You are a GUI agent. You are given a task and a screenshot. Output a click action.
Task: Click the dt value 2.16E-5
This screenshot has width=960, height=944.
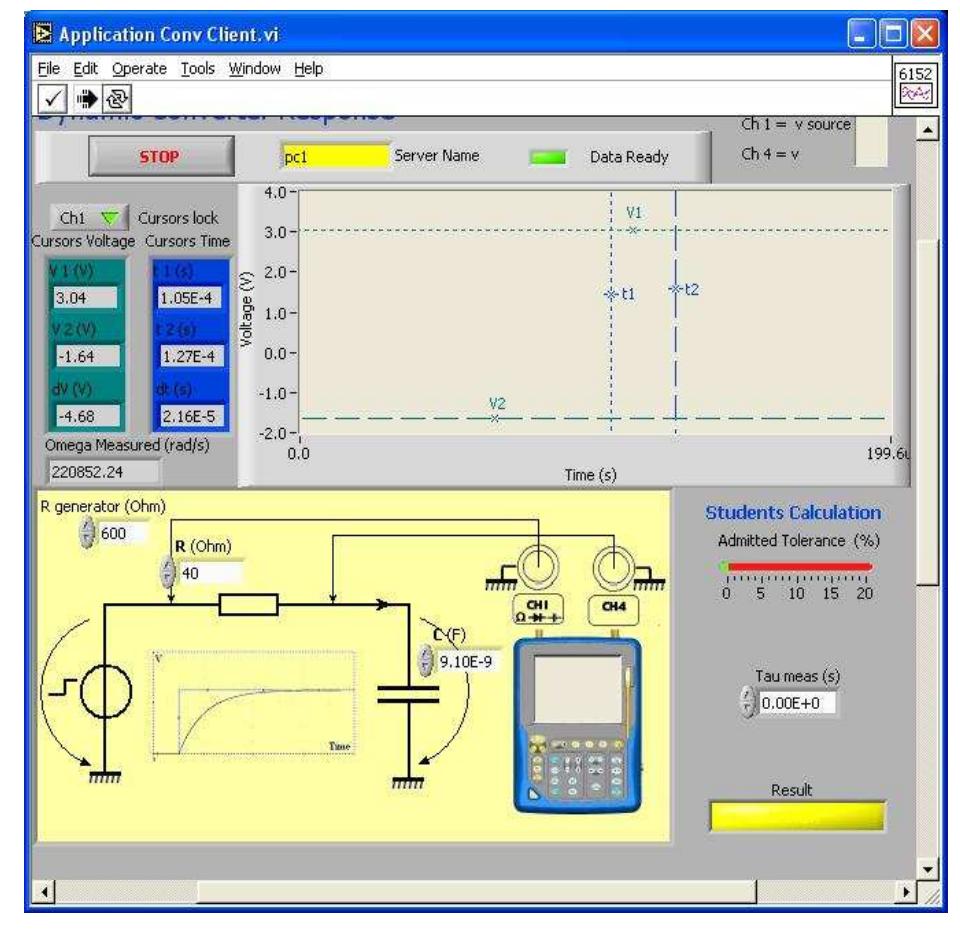pos(192,416)
